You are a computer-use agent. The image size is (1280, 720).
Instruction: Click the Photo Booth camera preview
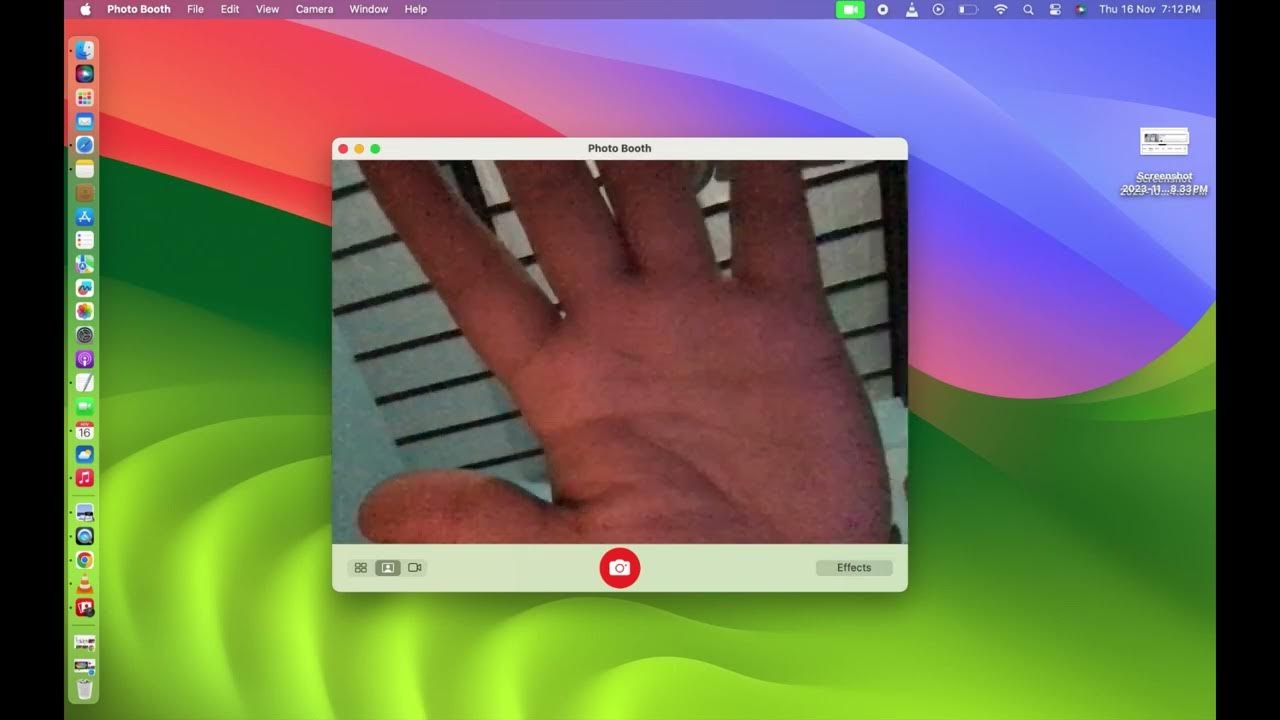click(620, 352)
